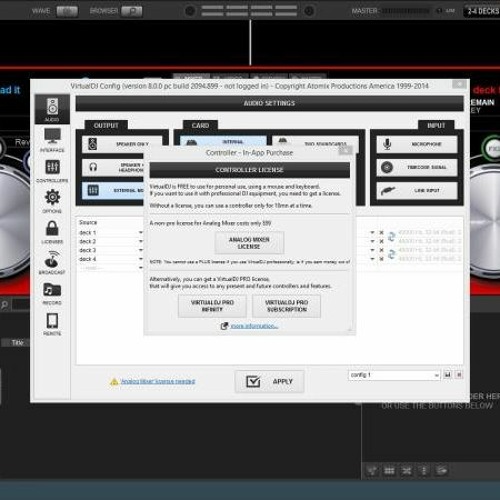Click the left round knob in top center bar
The image size is (500, 500).
[190, 11]
